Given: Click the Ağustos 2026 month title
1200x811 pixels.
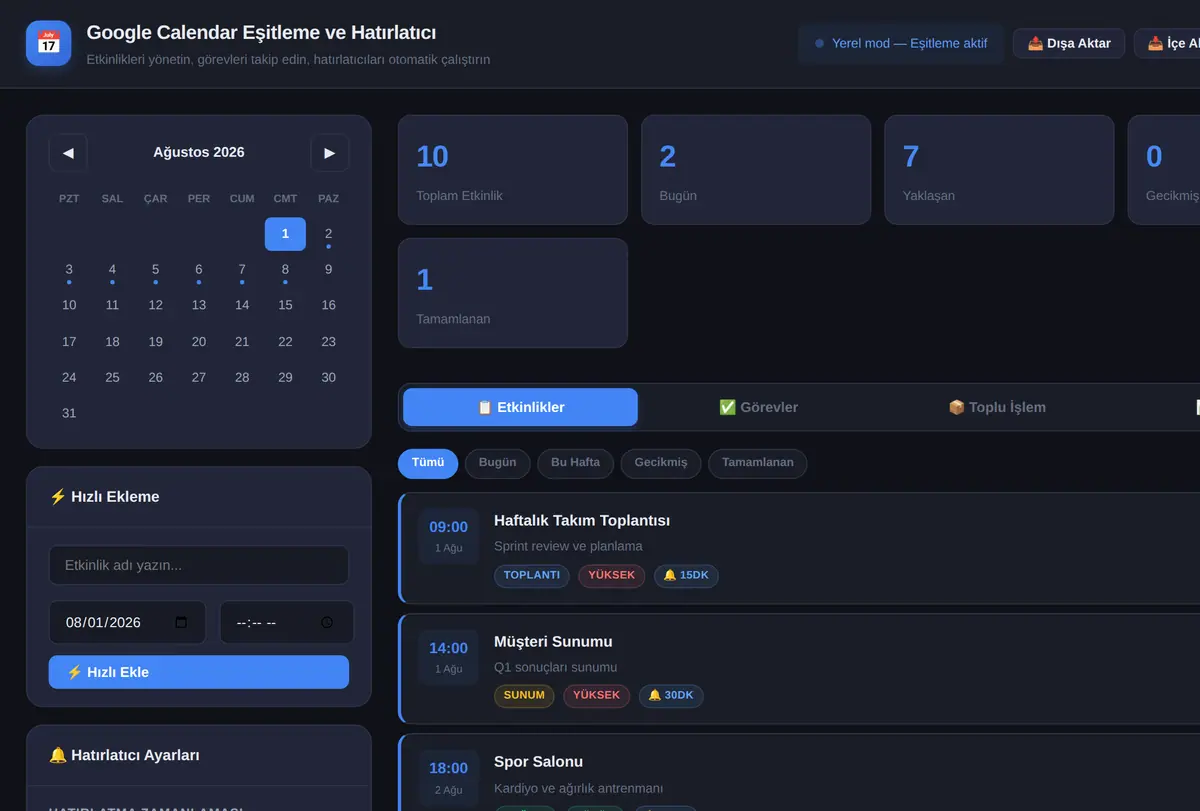Looking at the screenshot, I should [199, 153].
